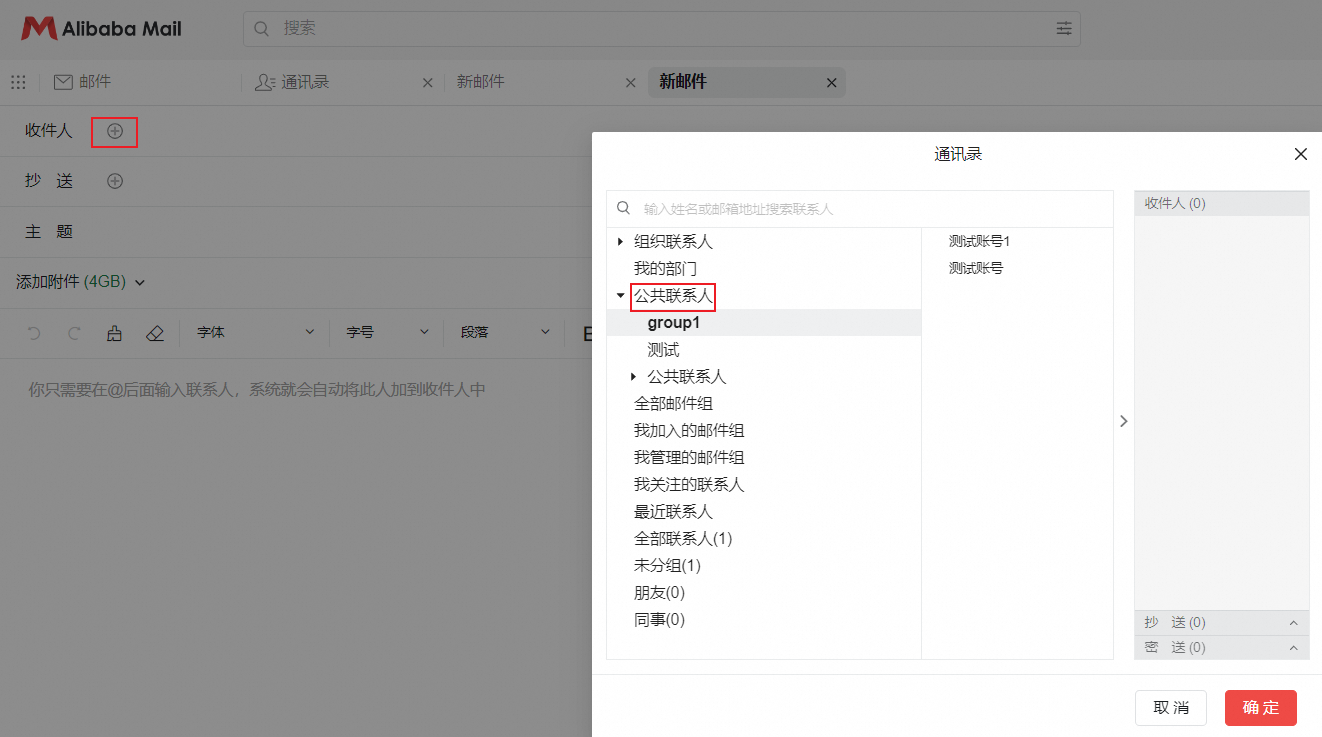The width and height of the screenshot is (1322, 737).
Task: Select 未分组(1) in the tree
Action: point(667,566)
